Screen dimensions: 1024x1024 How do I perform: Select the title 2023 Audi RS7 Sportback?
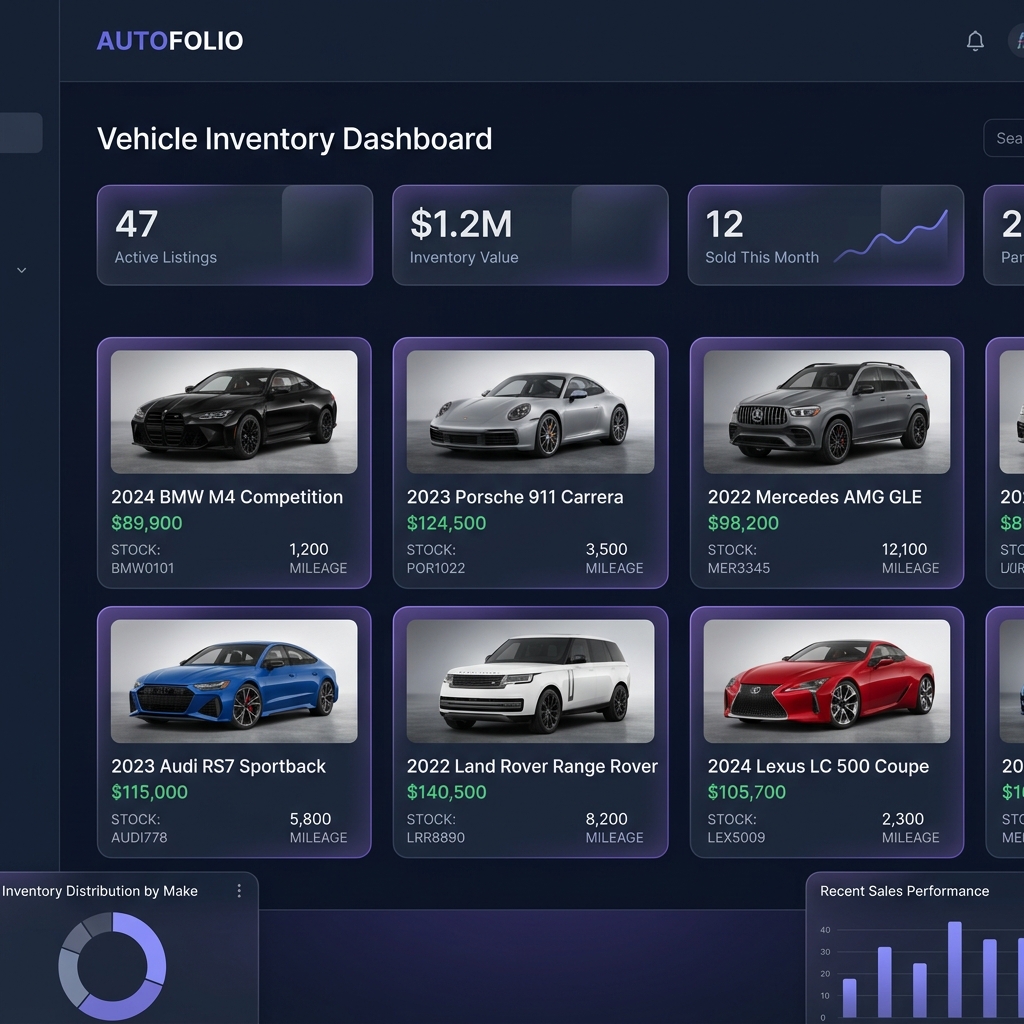(x=218, y=766)
